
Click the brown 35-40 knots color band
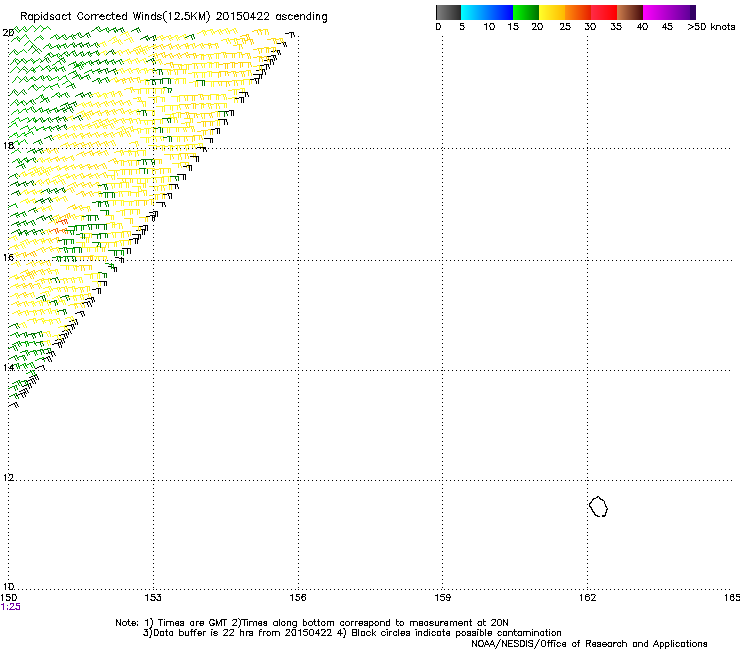[x=630, y=12]
